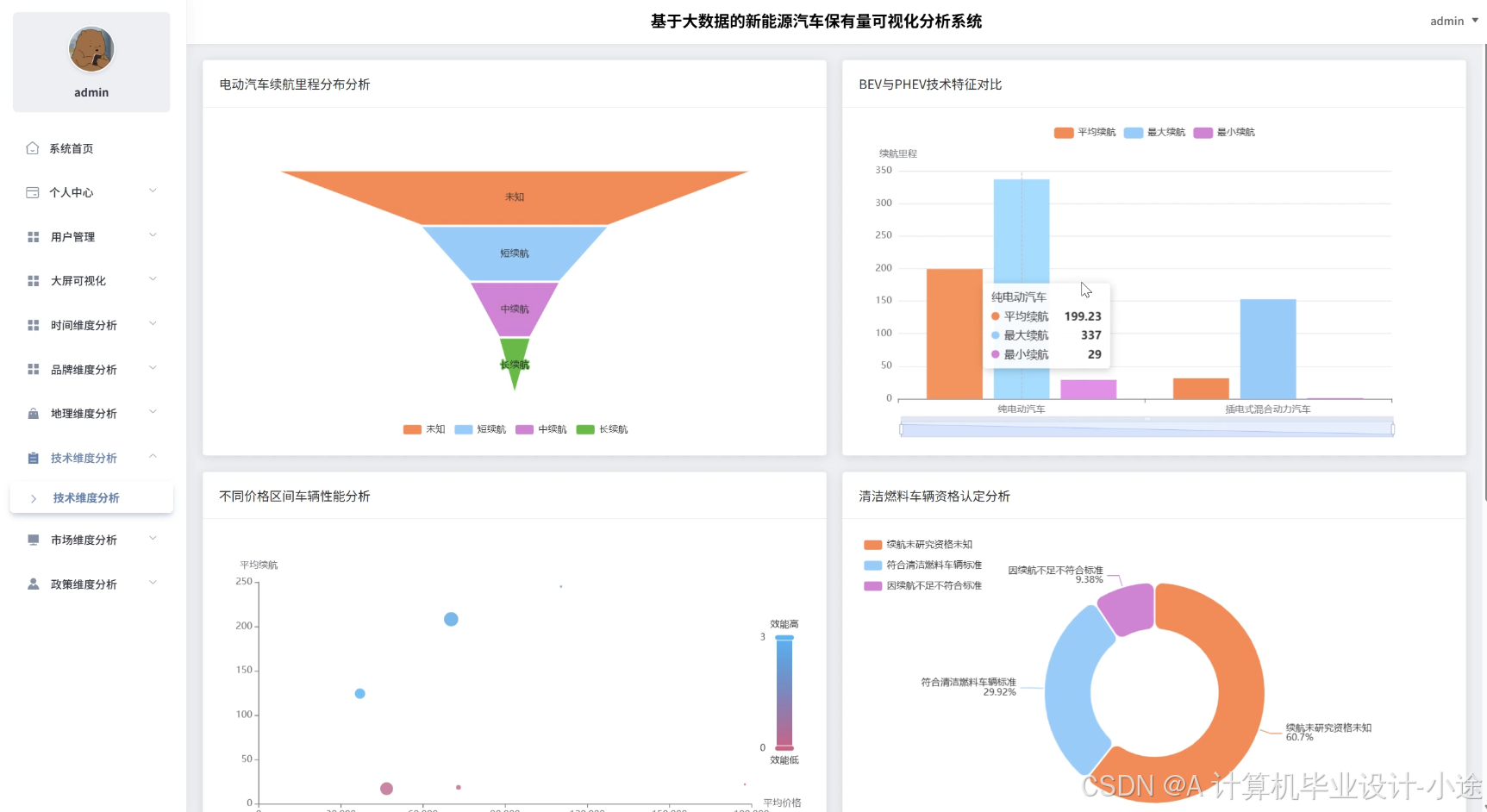Toggle the 未知 legend in the funnel chart
The width and height of the screenshot is (1487, 812).
point(423,428)
